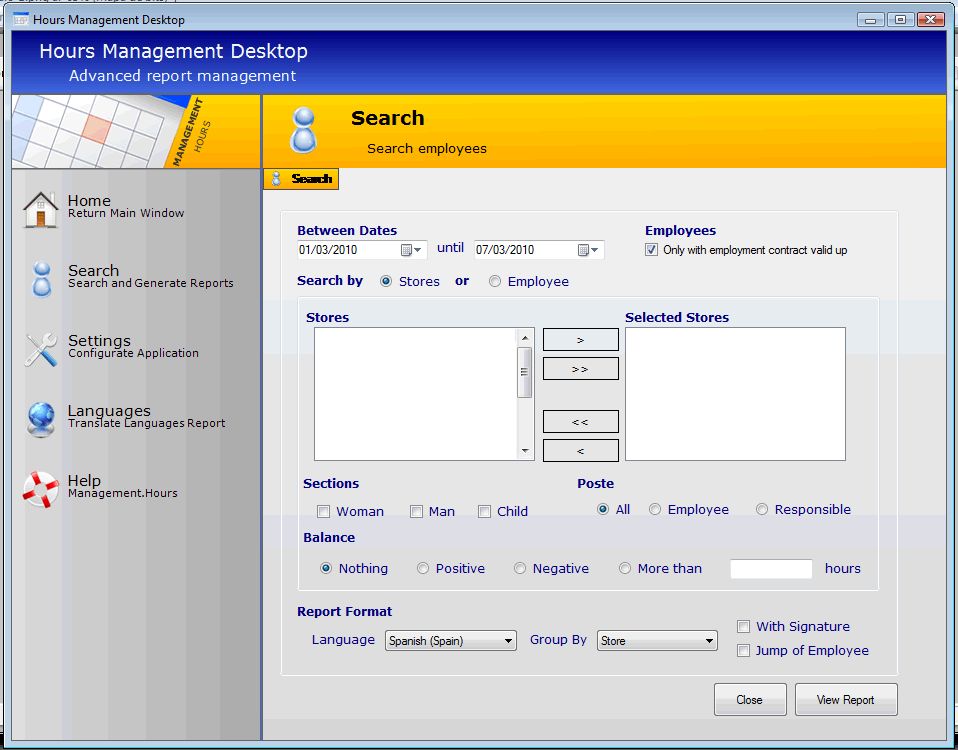Open the Language dropdown showing Spanish (Spain)
This screenshot has width=958, height=750.
coord(451,641)
